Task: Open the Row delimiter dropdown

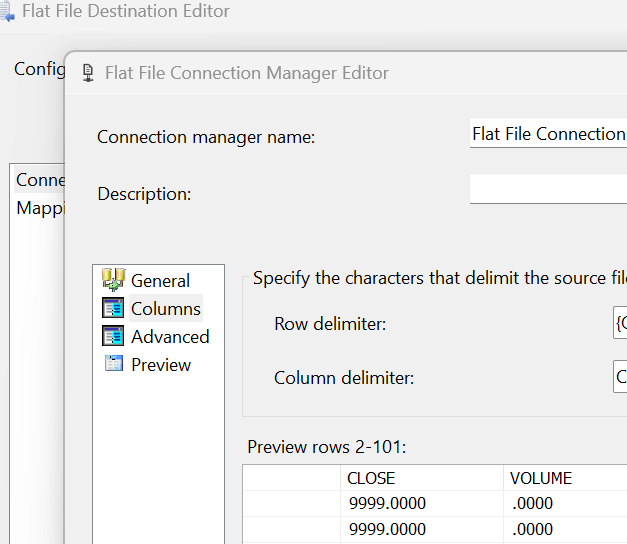Action: pyautogui.click(x=620, y=324)
